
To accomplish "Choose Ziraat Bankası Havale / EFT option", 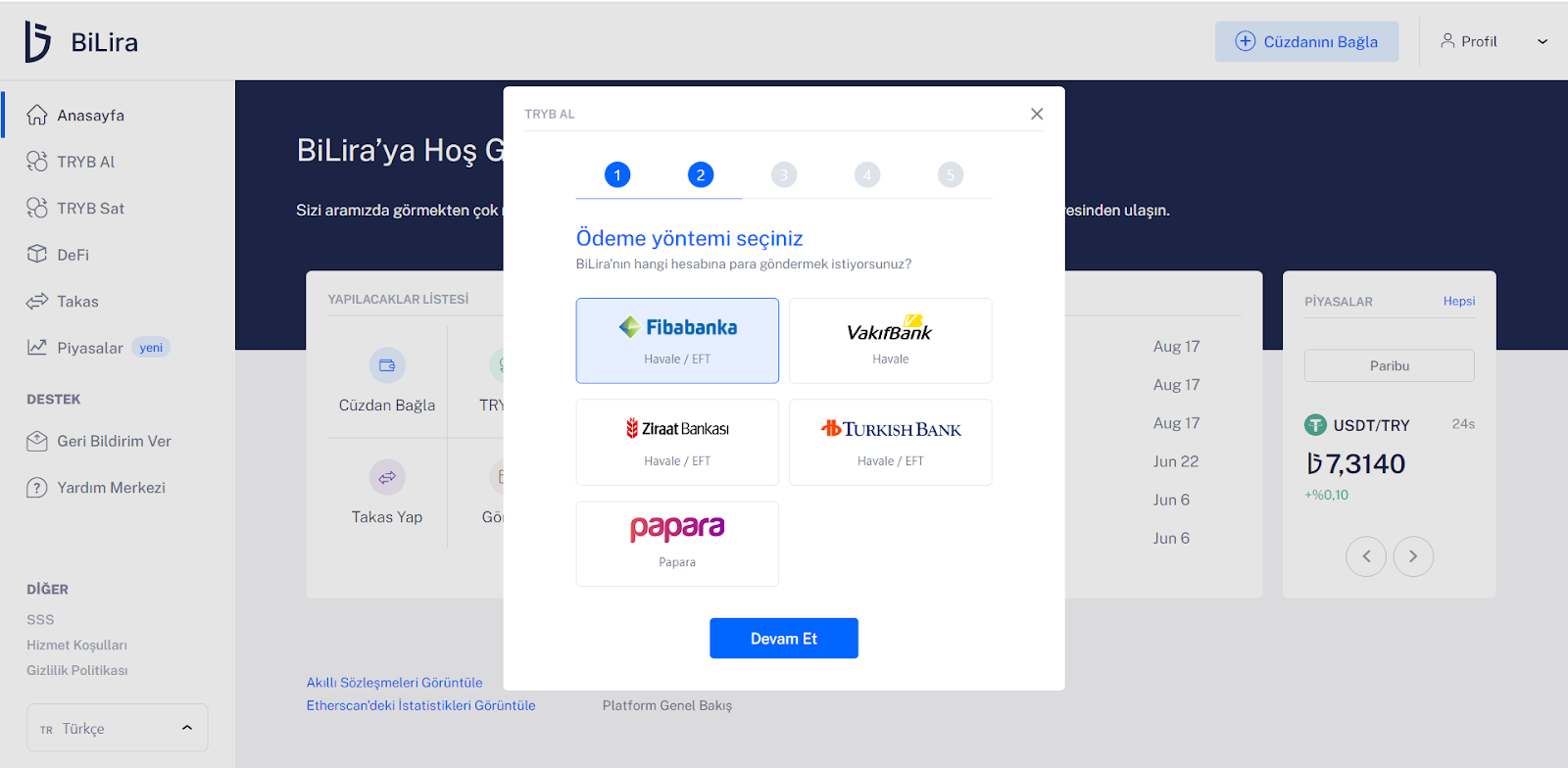I will click(677, 443).
